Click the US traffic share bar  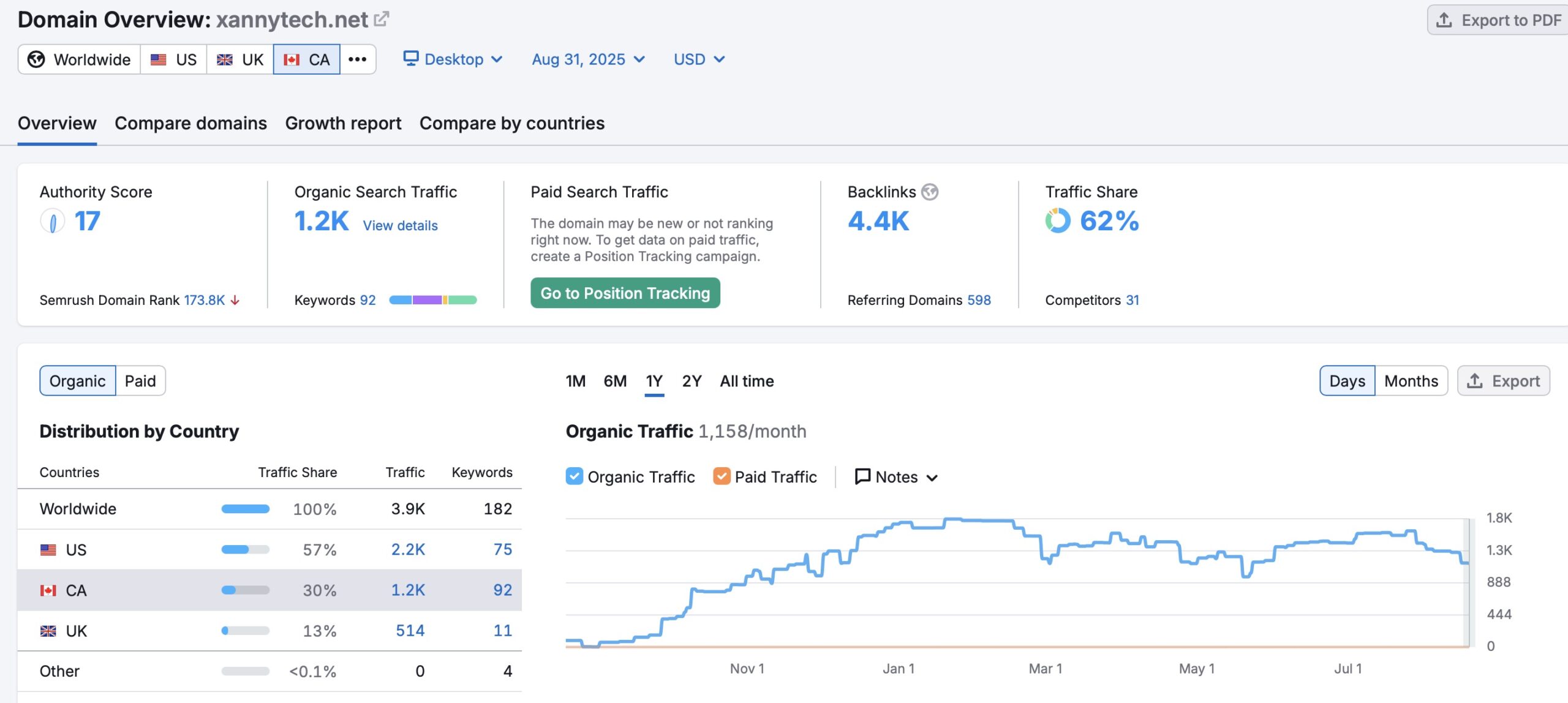point(246,549)
